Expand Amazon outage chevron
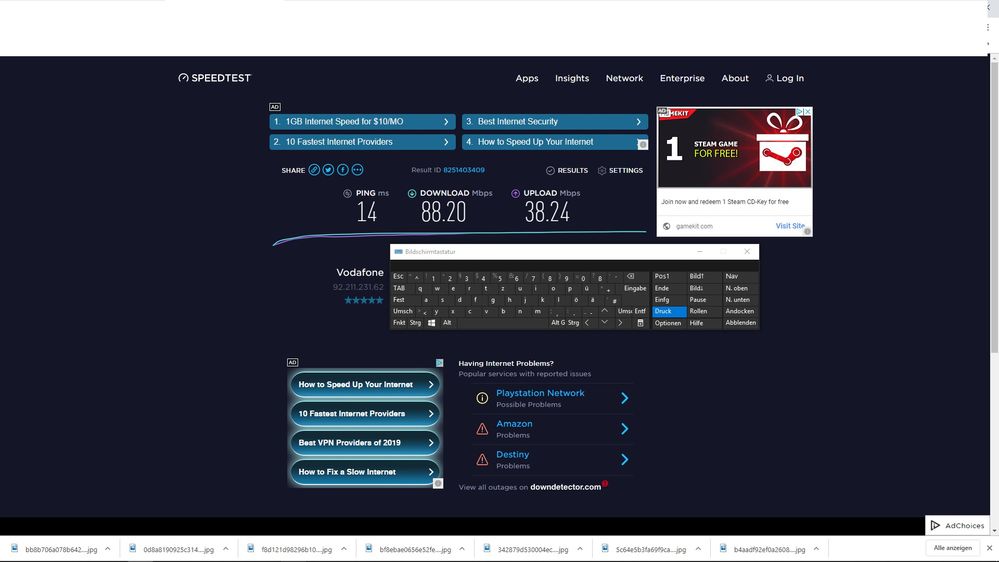The height and width of the screenshot is (562, 999). point(624,429)
